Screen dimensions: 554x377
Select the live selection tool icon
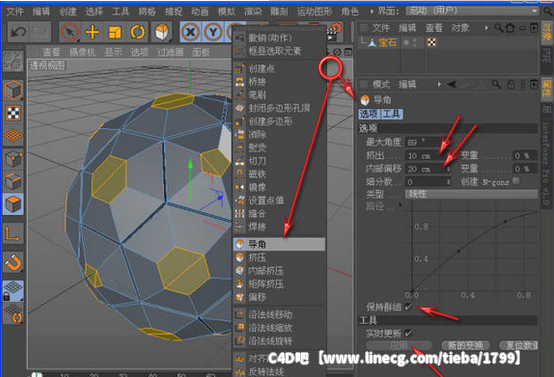tap(69, 32)
